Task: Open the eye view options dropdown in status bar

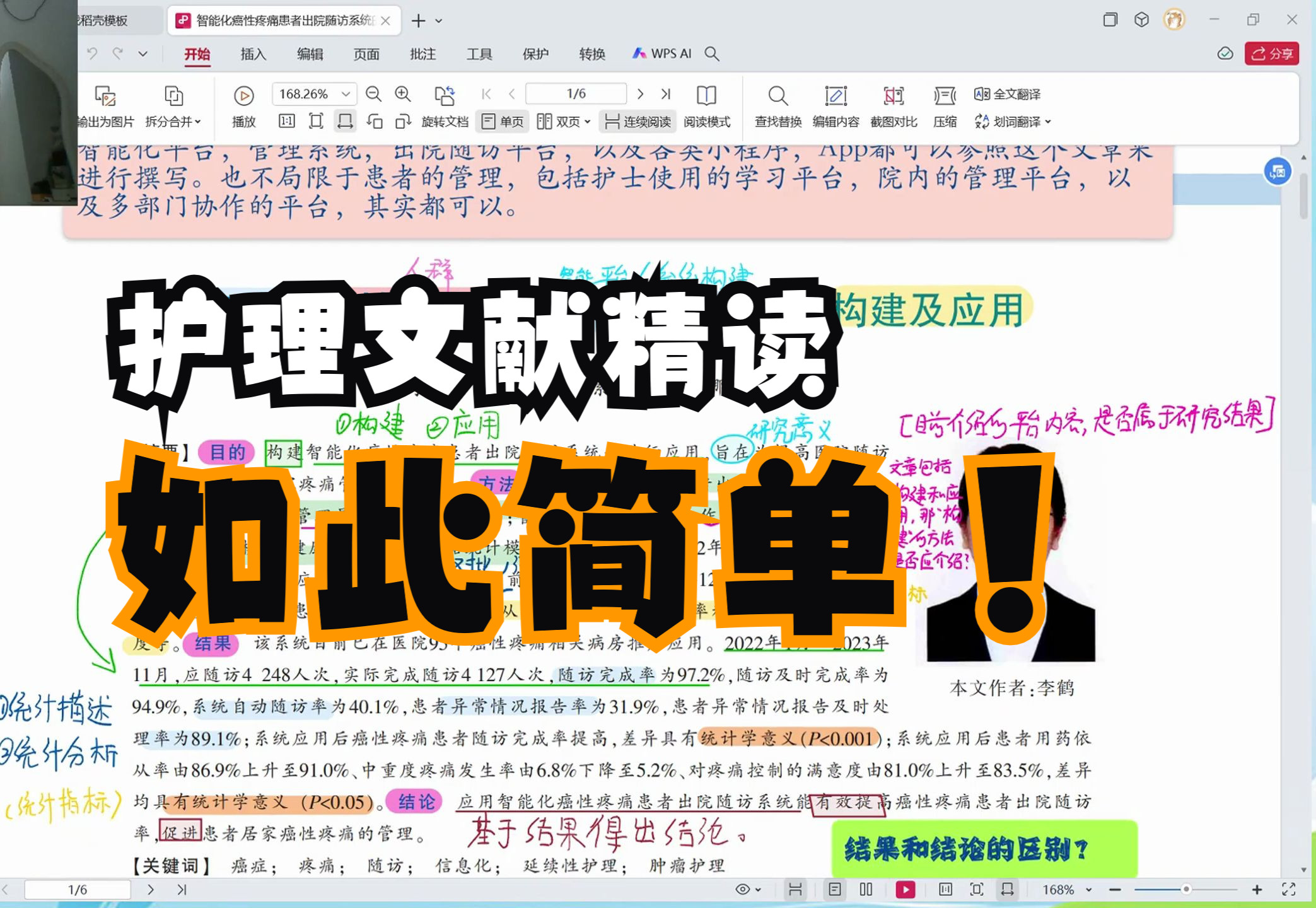Action: point(748,890)
